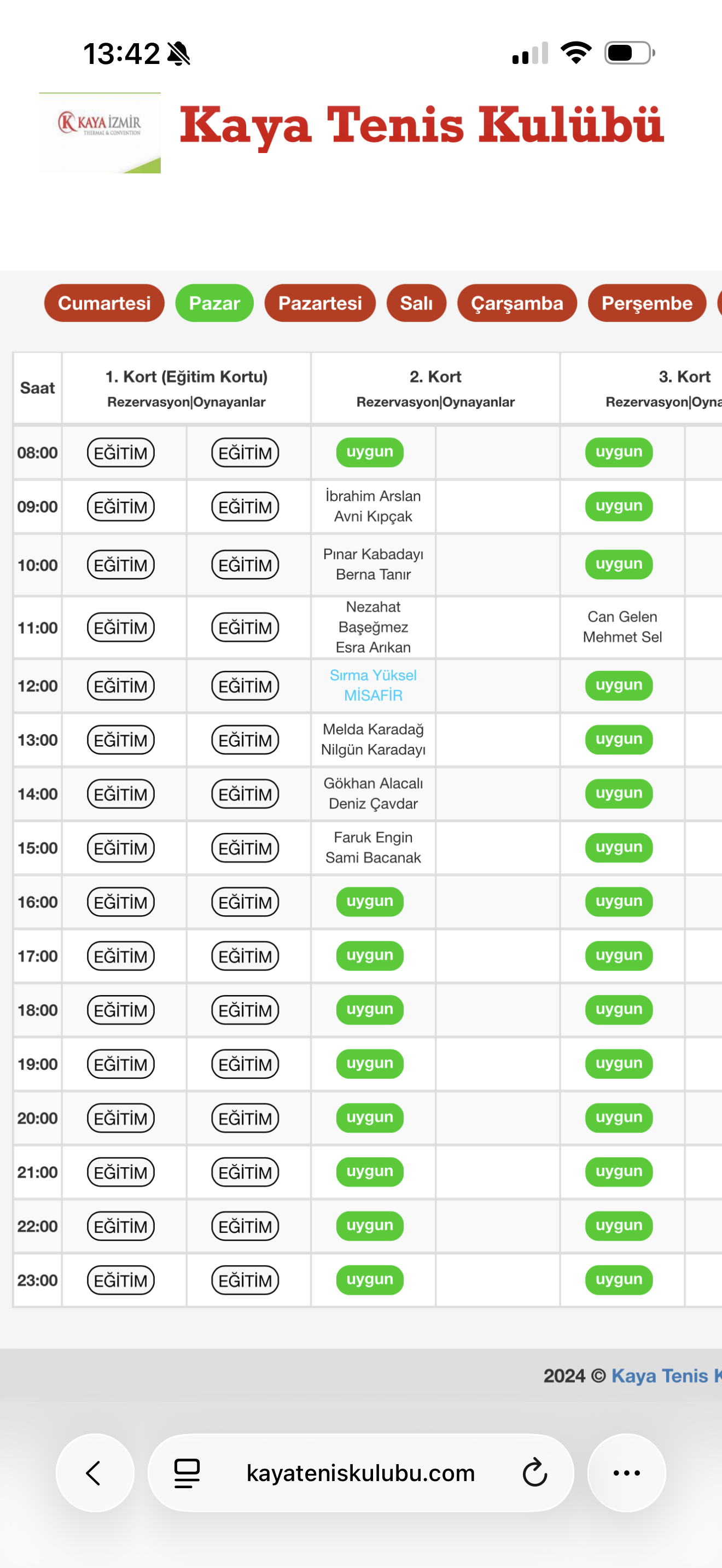Screen dimensions: 722x1568
Task: Switch to the Cumartesi day tab
Action: click(104, 303)
